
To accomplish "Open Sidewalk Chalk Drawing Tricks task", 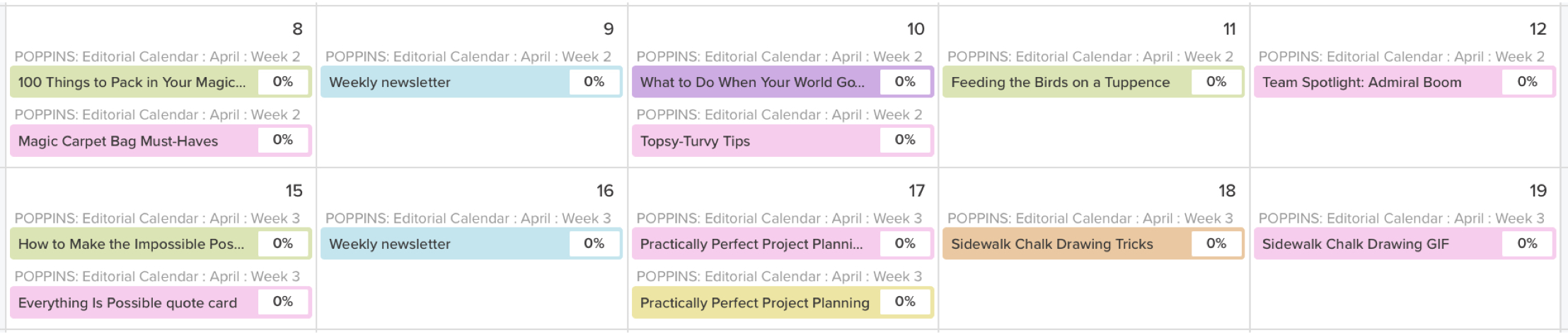I will 1051,244.
